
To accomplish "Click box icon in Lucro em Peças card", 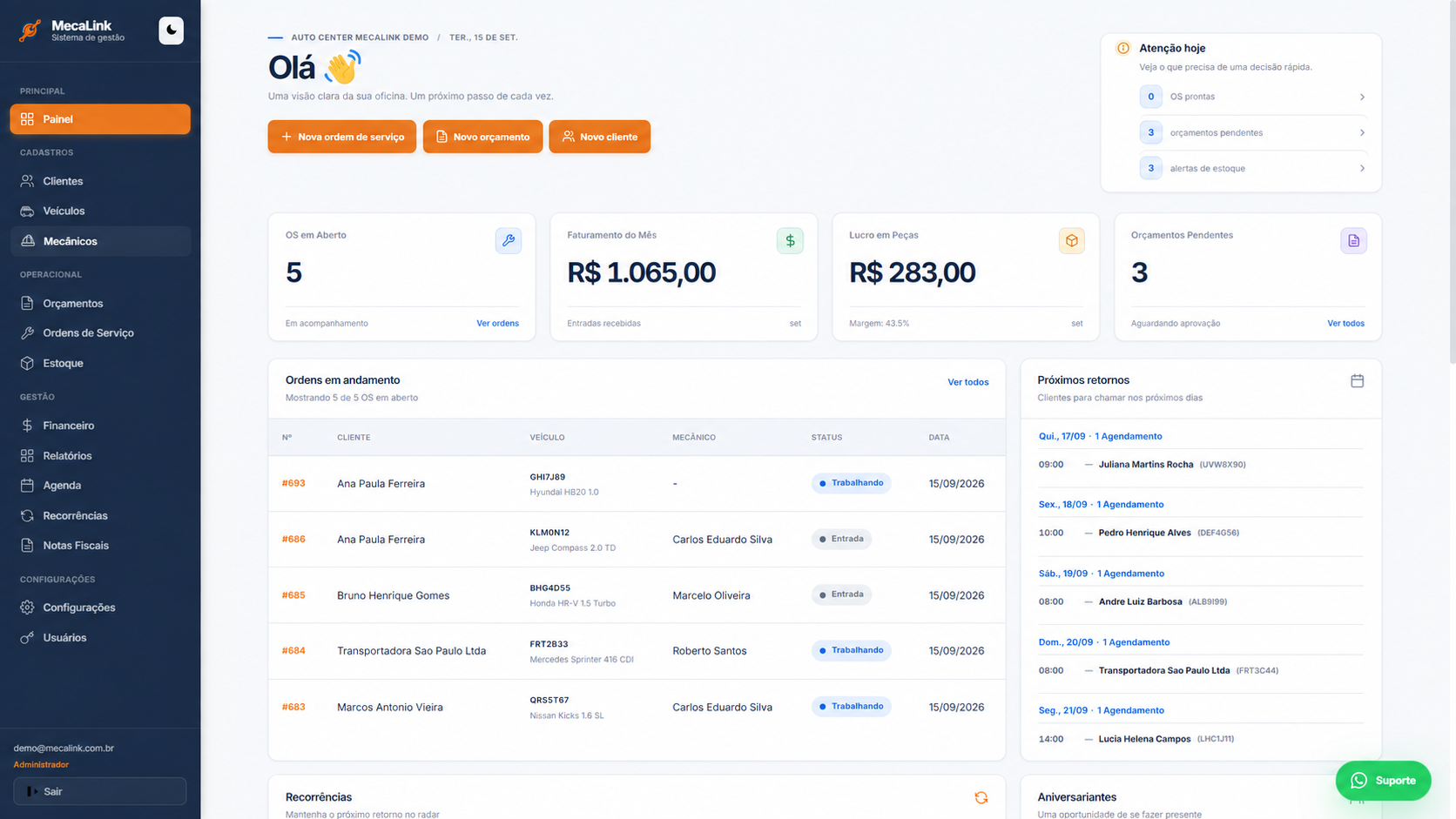I will (1072, 240).
